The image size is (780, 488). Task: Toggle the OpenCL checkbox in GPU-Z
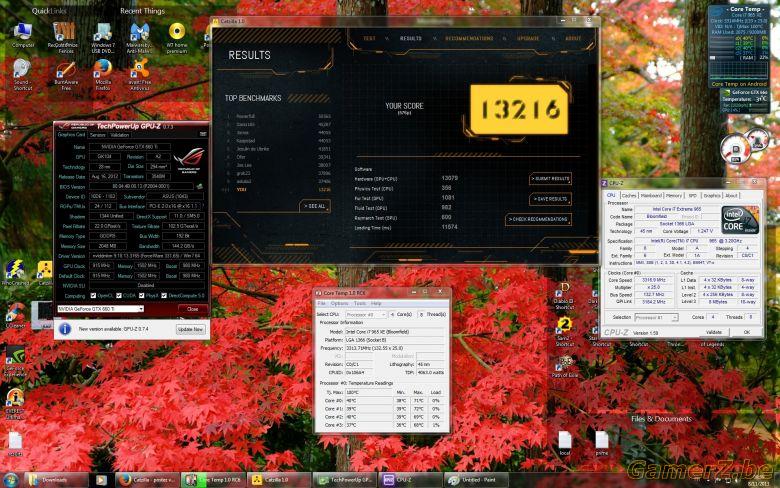(93, 295)
